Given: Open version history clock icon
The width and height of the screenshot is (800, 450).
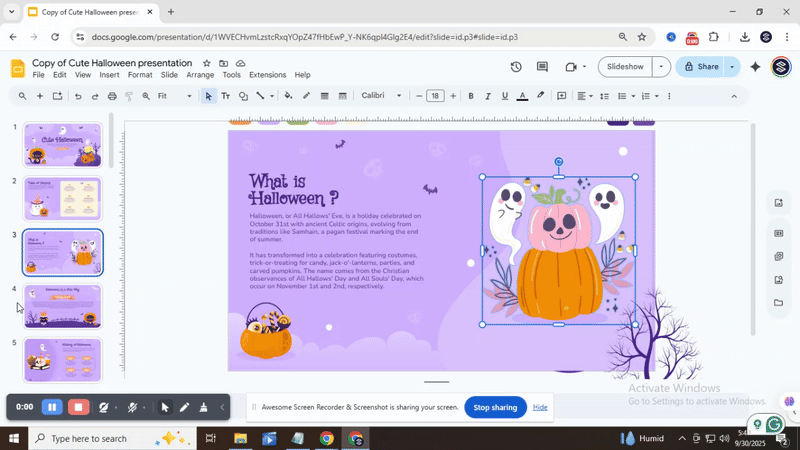Looking at the screenshot, I should 516,67.
